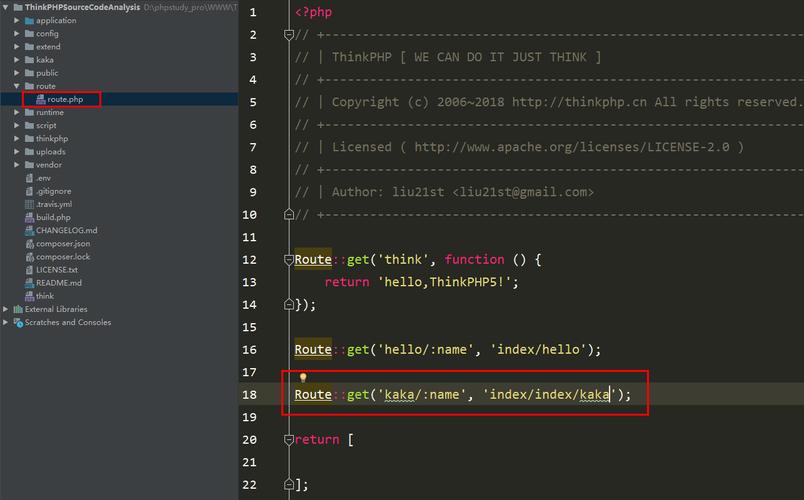804x500 pixels.
Task: Select the LICENSE.txt file name
Action: [57, 270]
